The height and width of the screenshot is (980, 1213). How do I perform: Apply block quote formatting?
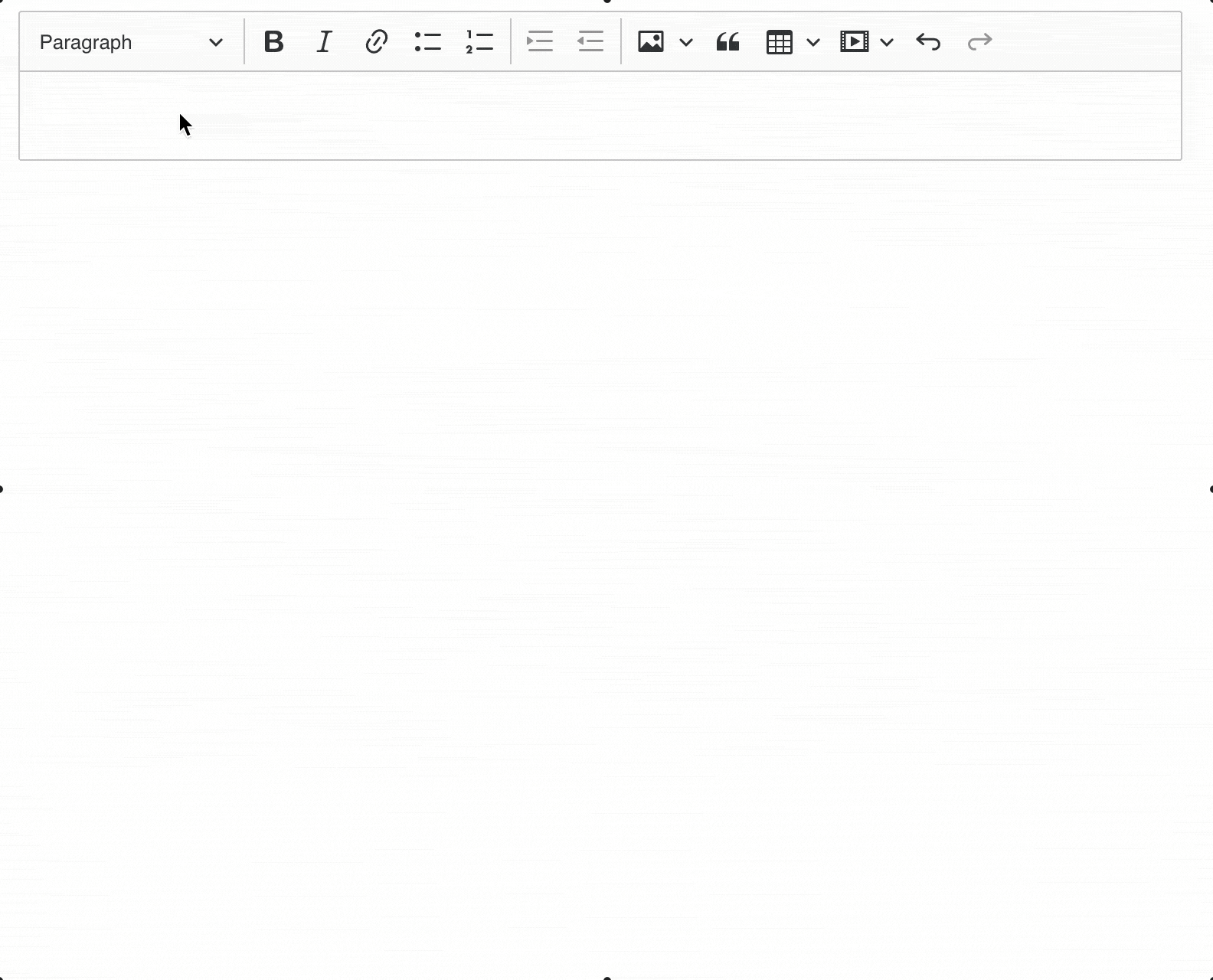(727, 42)
